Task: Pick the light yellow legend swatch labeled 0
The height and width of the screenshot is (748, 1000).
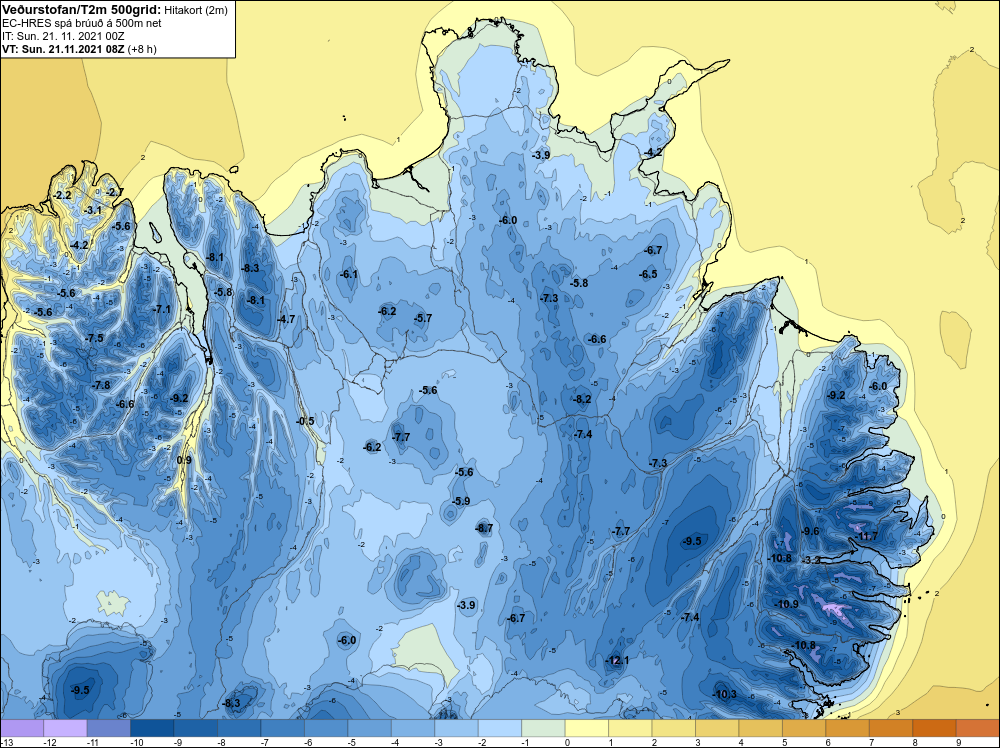Action: click(x=586, y=728)
